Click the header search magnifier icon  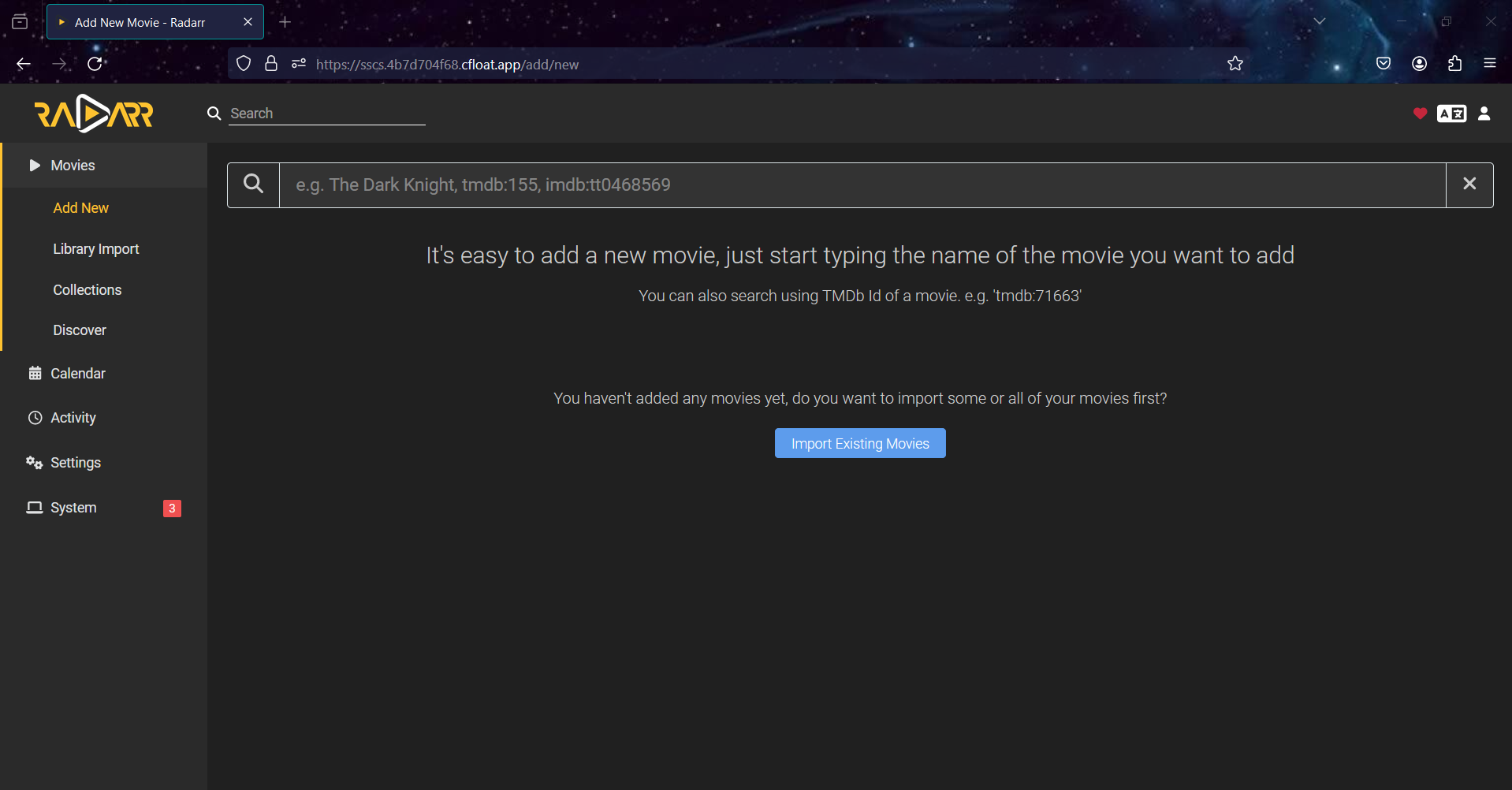[x=214, y=114]
